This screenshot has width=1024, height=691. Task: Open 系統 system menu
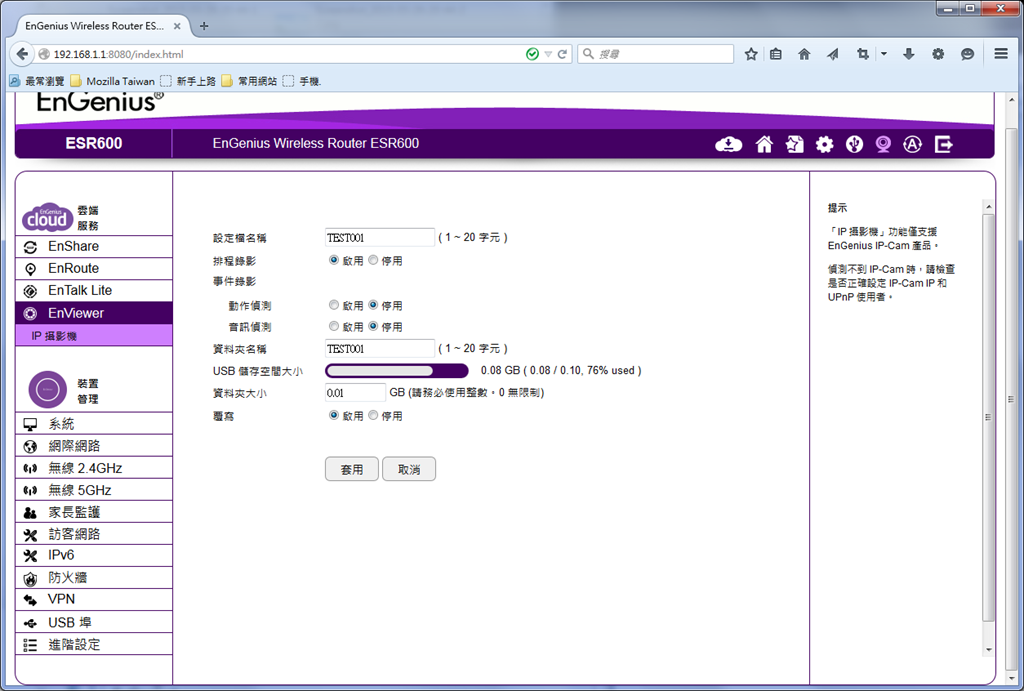pos(93,424)
